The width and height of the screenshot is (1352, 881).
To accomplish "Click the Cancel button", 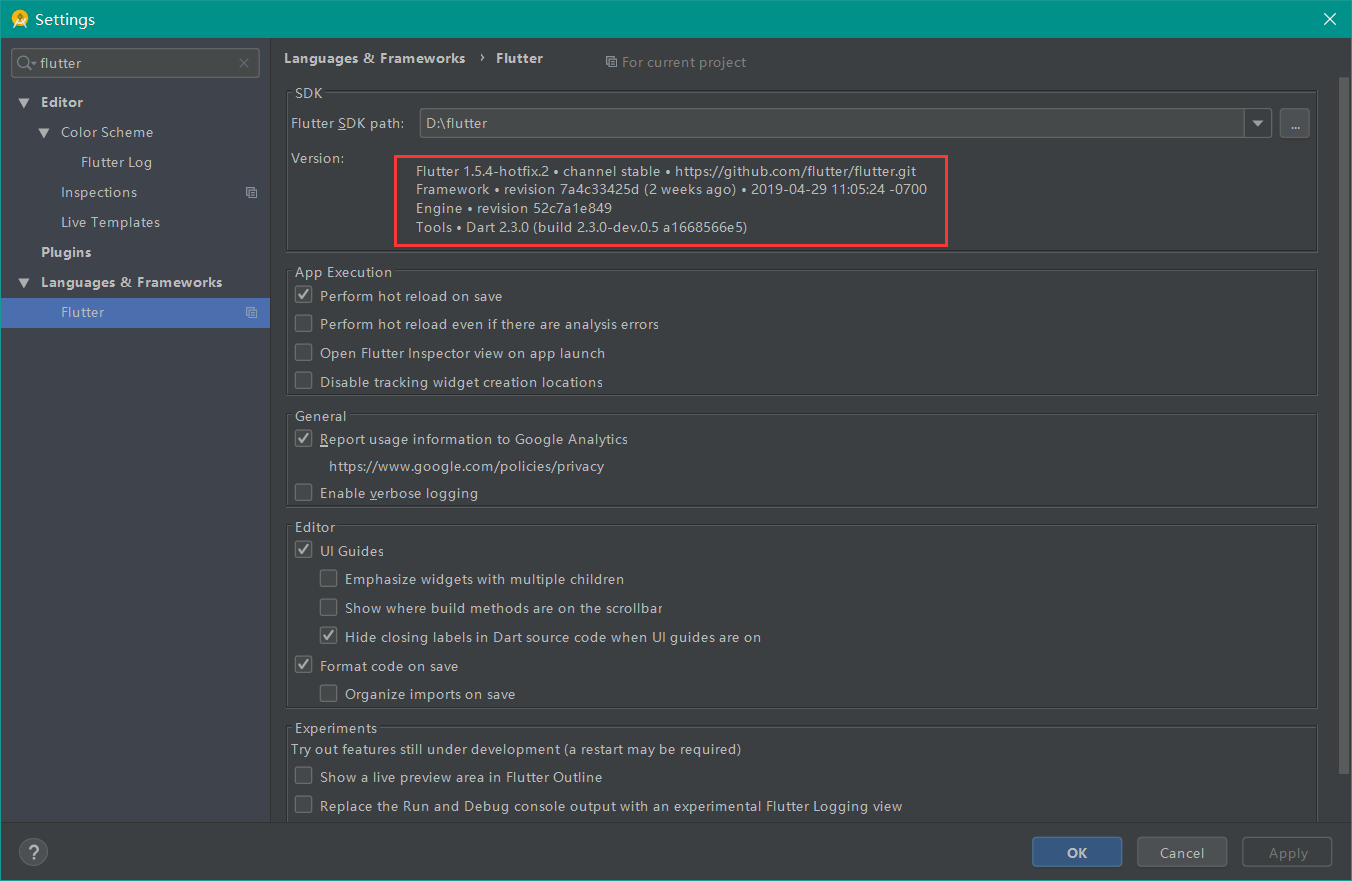I will pyautogui.click(x=1182, y=851).
